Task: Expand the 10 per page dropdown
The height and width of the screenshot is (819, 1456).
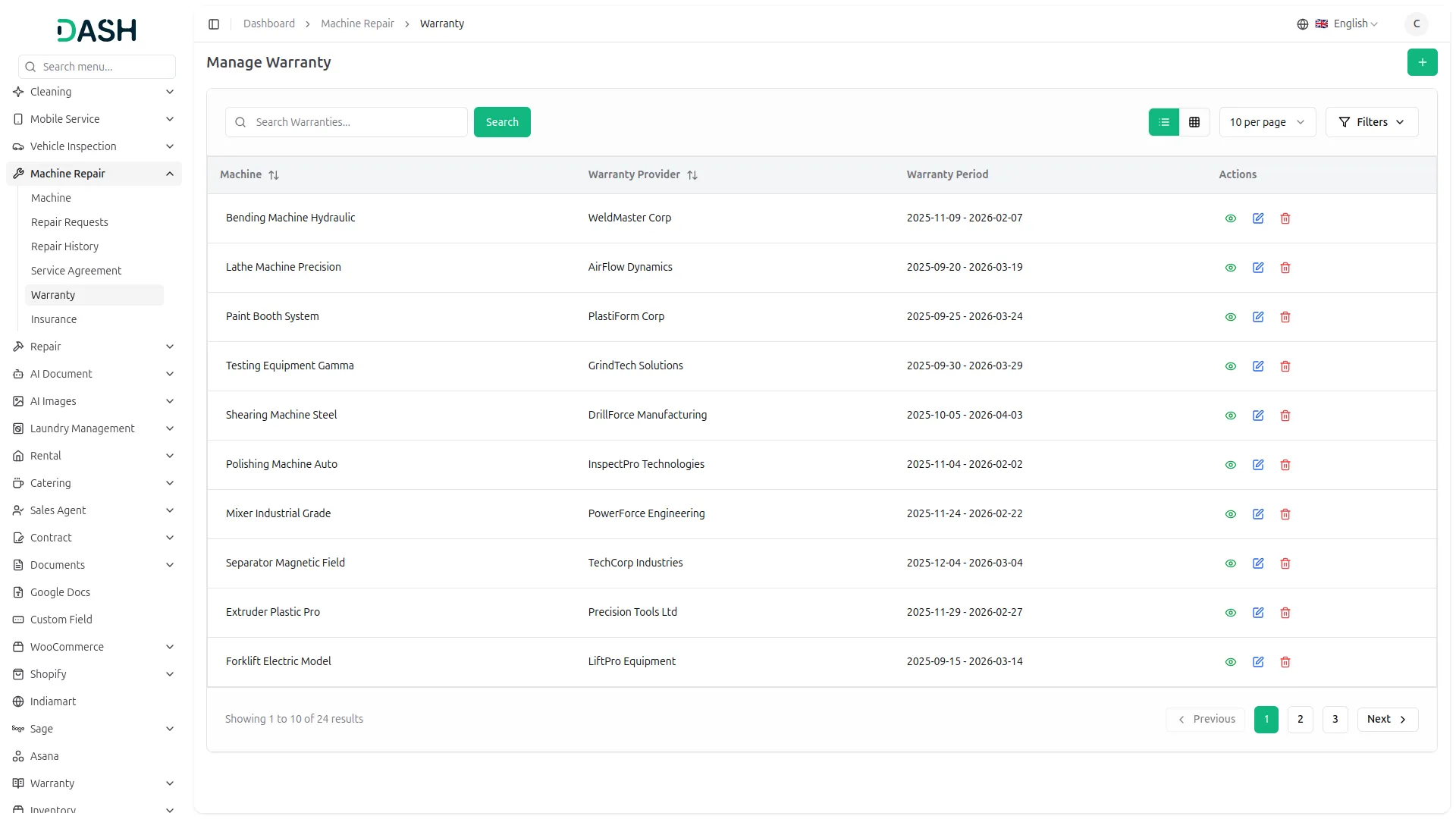Action: pyautogui.click(x=1266, y=122)
